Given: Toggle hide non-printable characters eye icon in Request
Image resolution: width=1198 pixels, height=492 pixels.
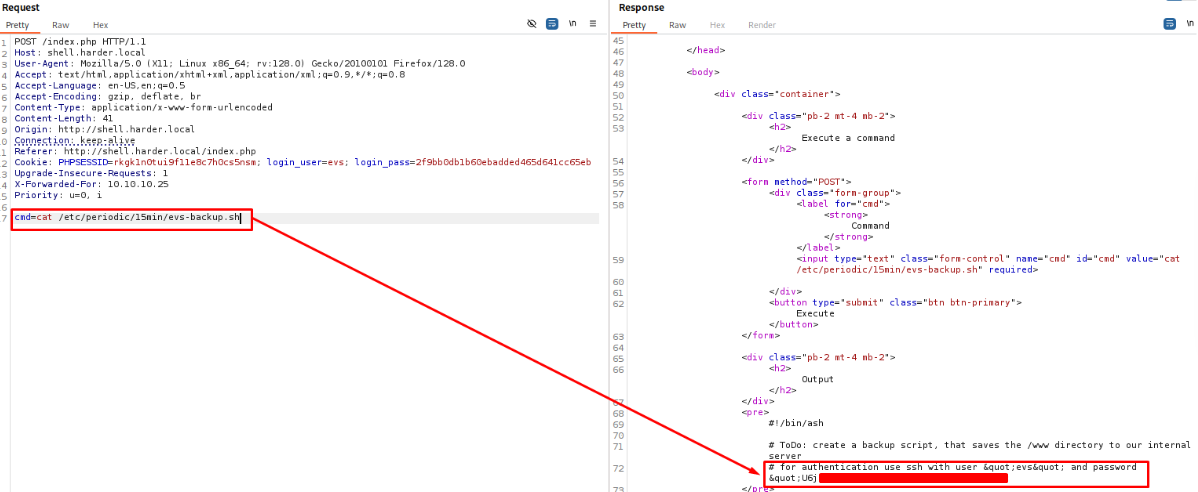Looking at the screenshot, I should click(x=532, y=24).
